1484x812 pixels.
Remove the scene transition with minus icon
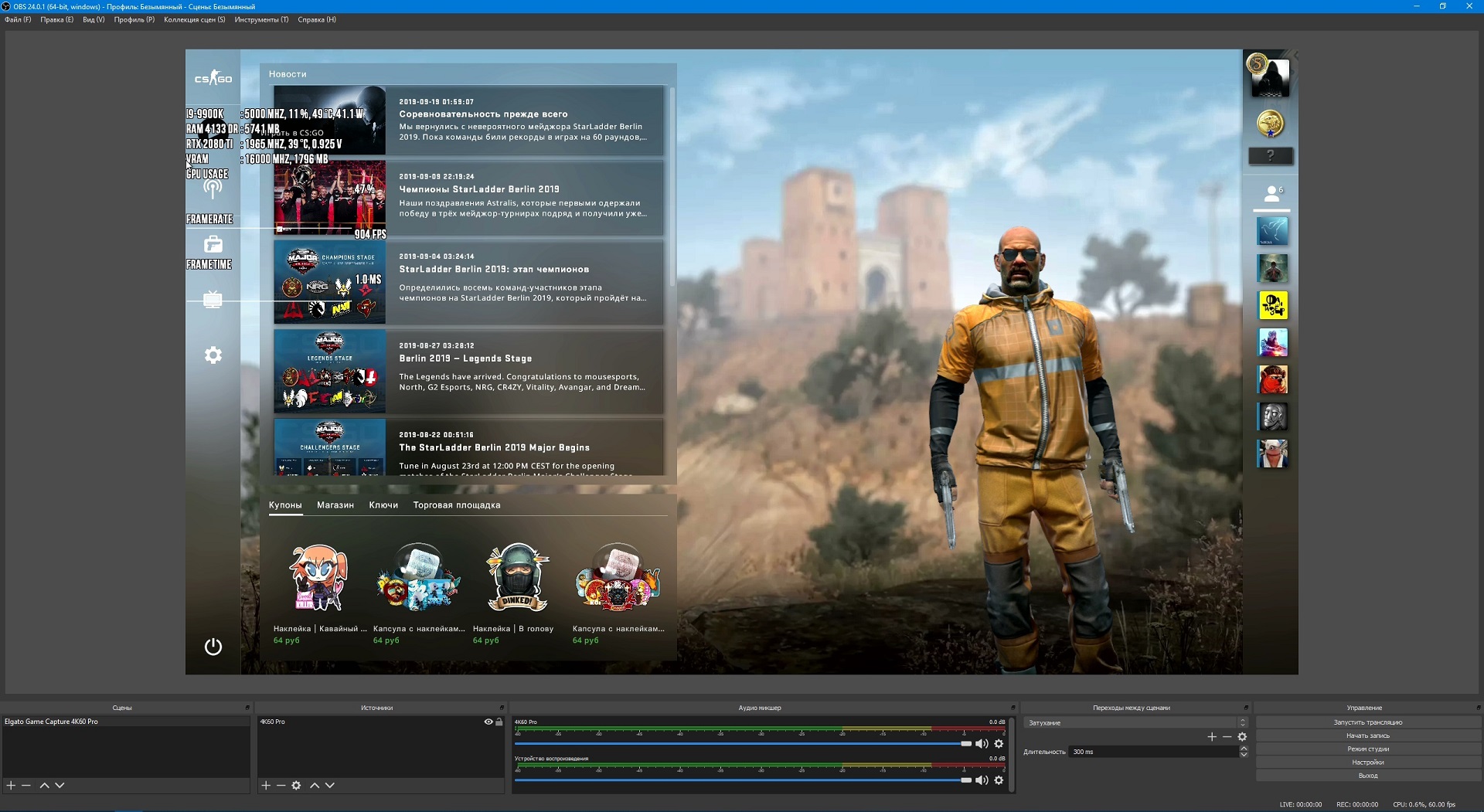tap(1227, 737)
